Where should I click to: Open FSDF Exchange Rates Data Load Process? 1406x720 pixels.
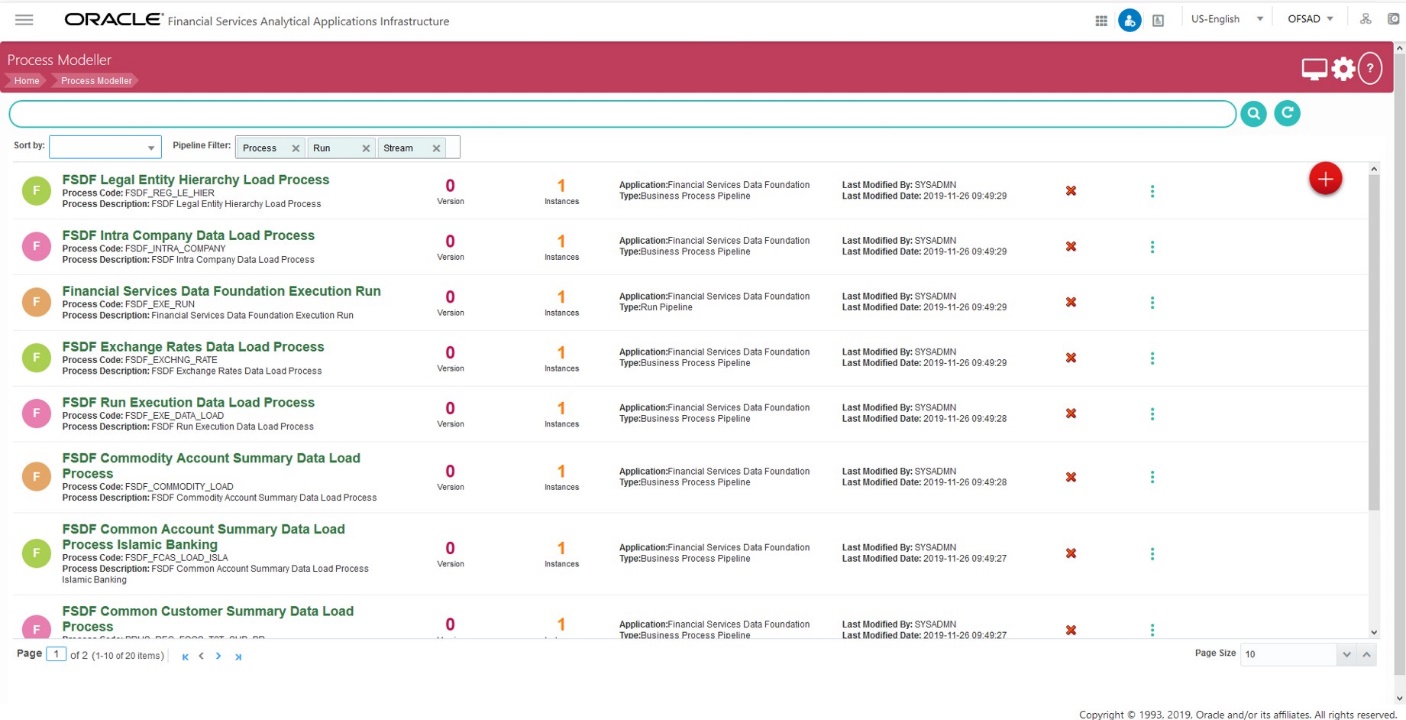(193, 347)
